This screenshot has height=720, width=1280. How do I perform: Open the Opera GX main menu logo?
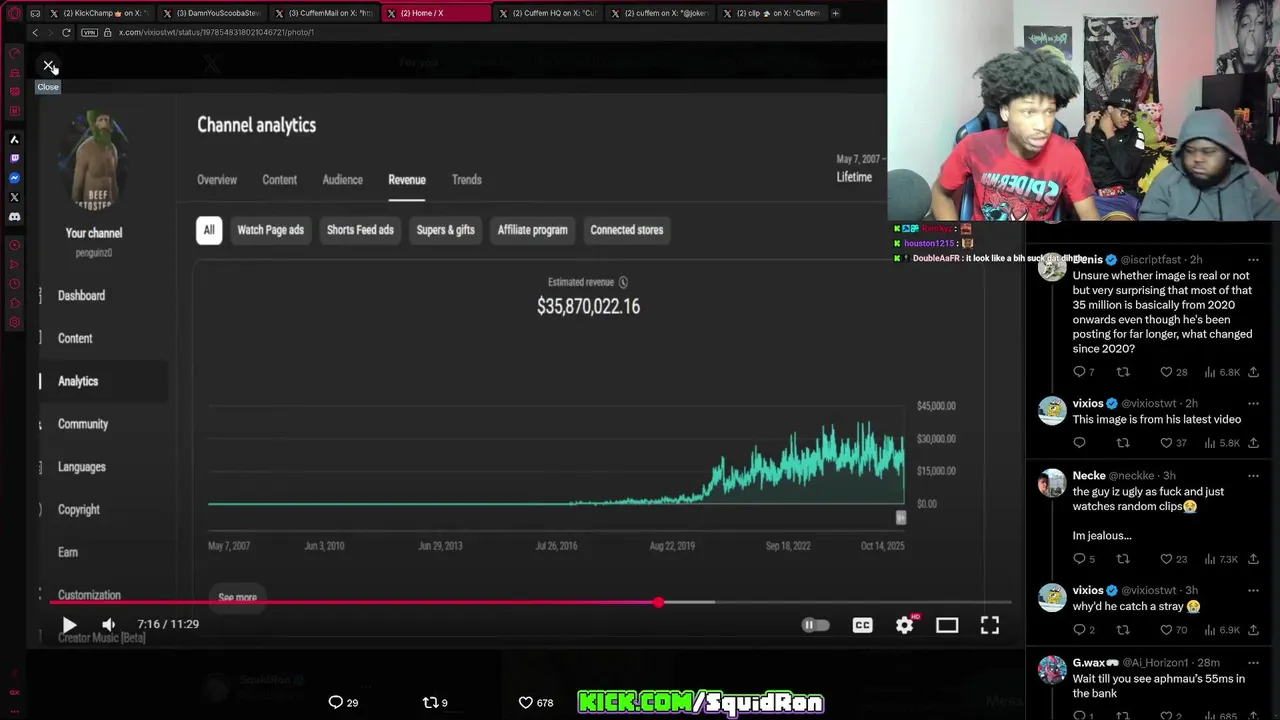[x=14, y=13]
